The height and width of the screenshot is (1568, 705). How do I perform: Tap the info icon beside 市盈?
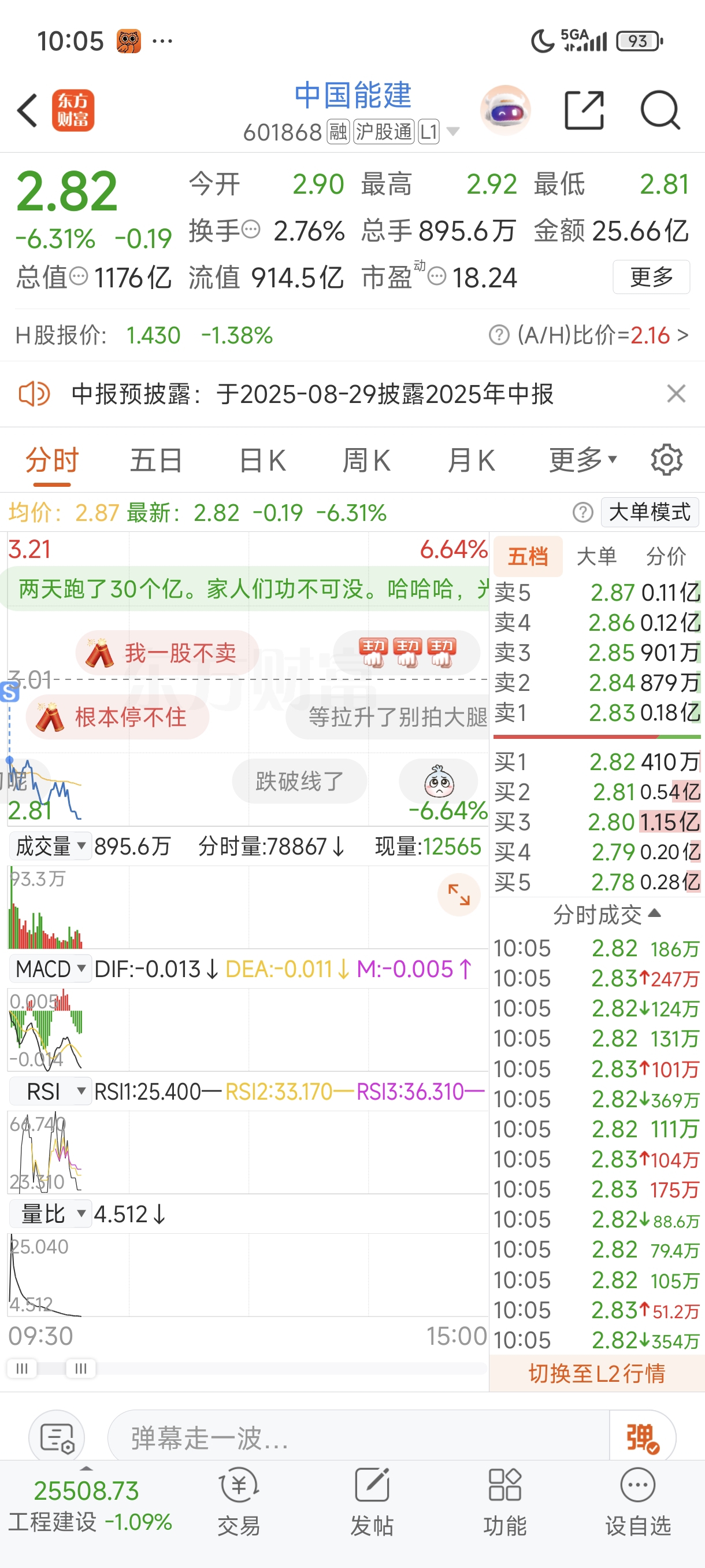(437, 277)
